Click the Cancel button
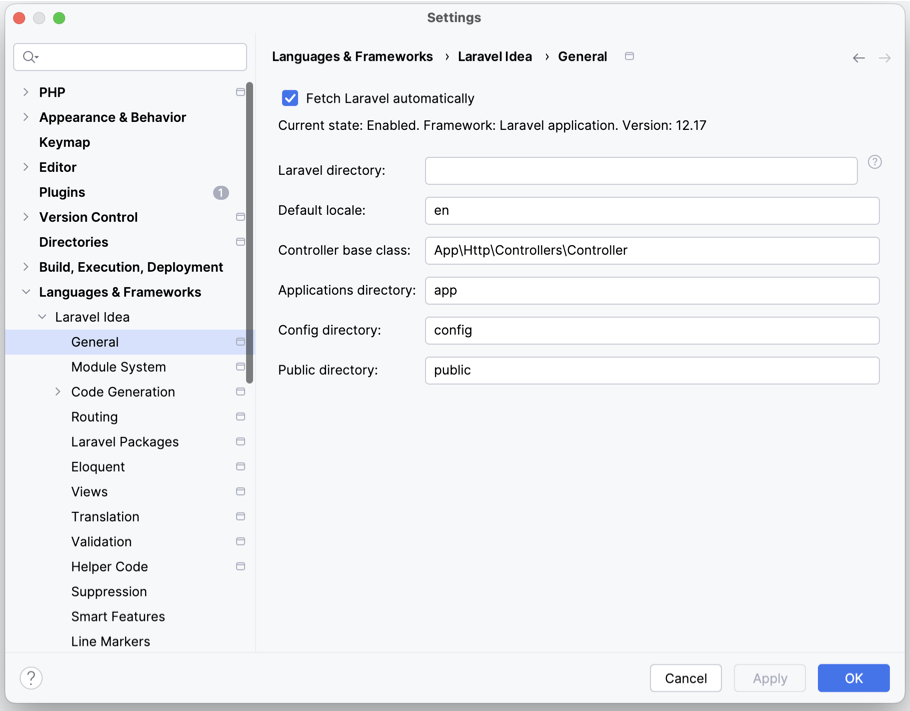 (685, 678)
